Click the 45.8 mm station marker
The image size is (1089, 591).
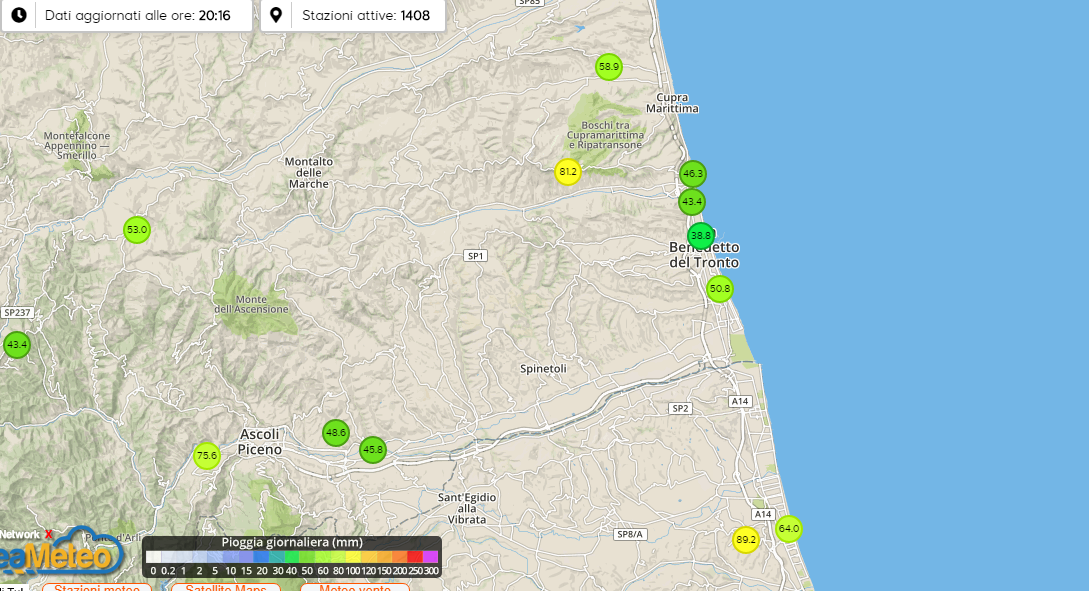(x=373, y=450)
